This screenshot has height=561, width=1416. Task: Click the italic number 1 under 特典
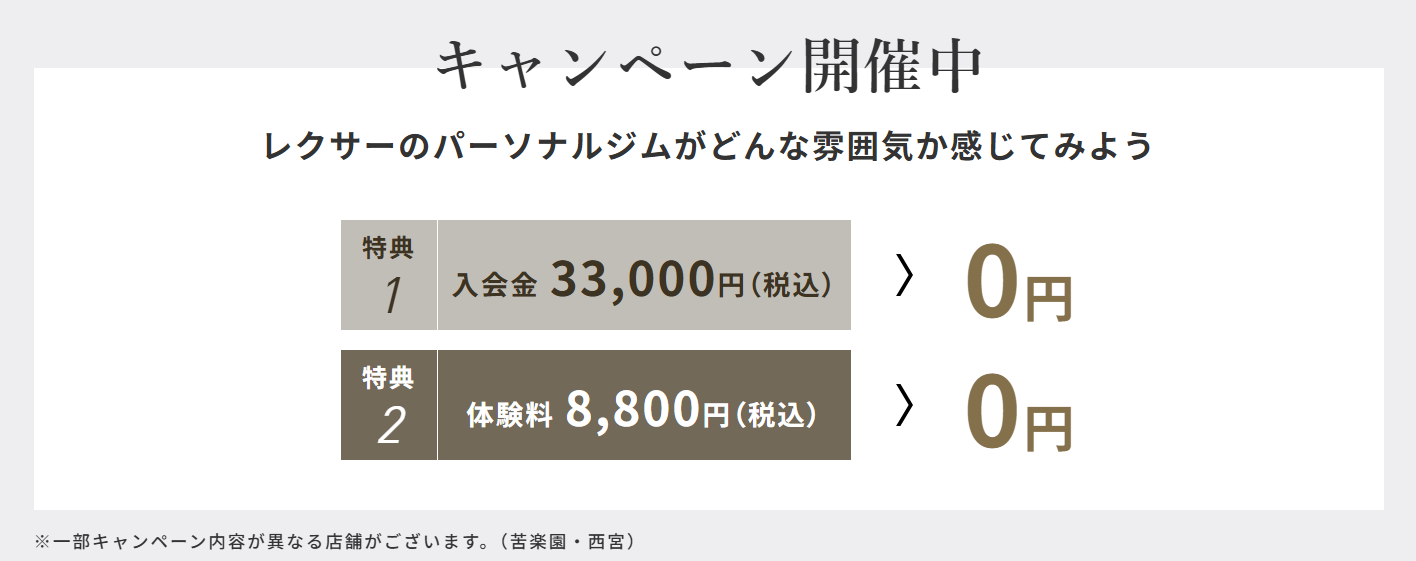390,296
